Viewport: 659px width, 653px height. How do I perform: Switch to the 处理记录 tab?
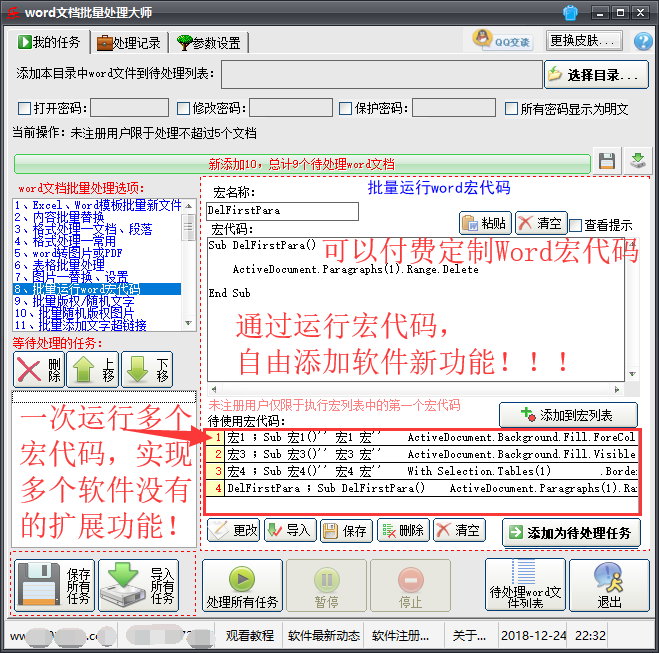[x=130, y=43]
